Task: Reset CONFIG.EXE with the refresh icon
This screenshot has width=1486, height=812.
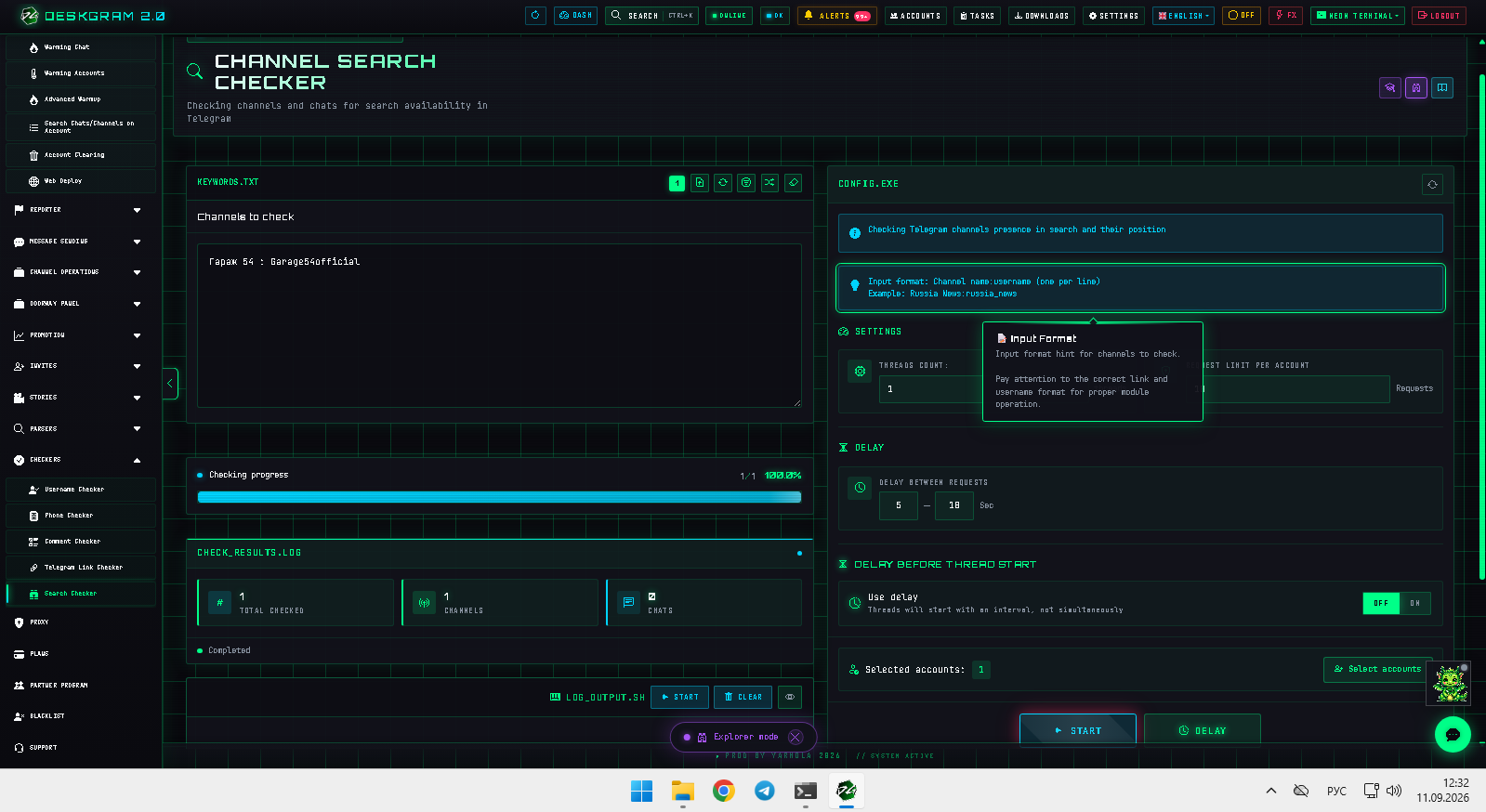Action: tap(1432, 184)
